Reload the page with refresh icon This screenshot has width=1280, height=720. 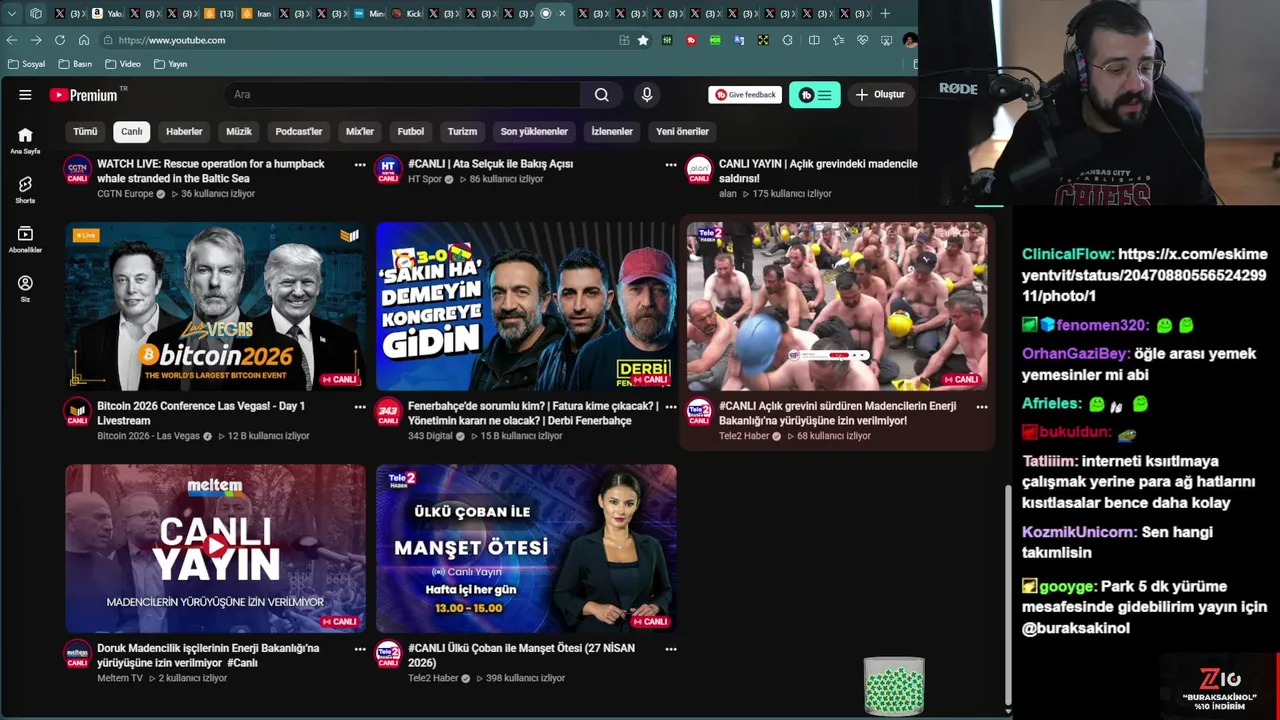pyautogui.click(x=60, y=40)
